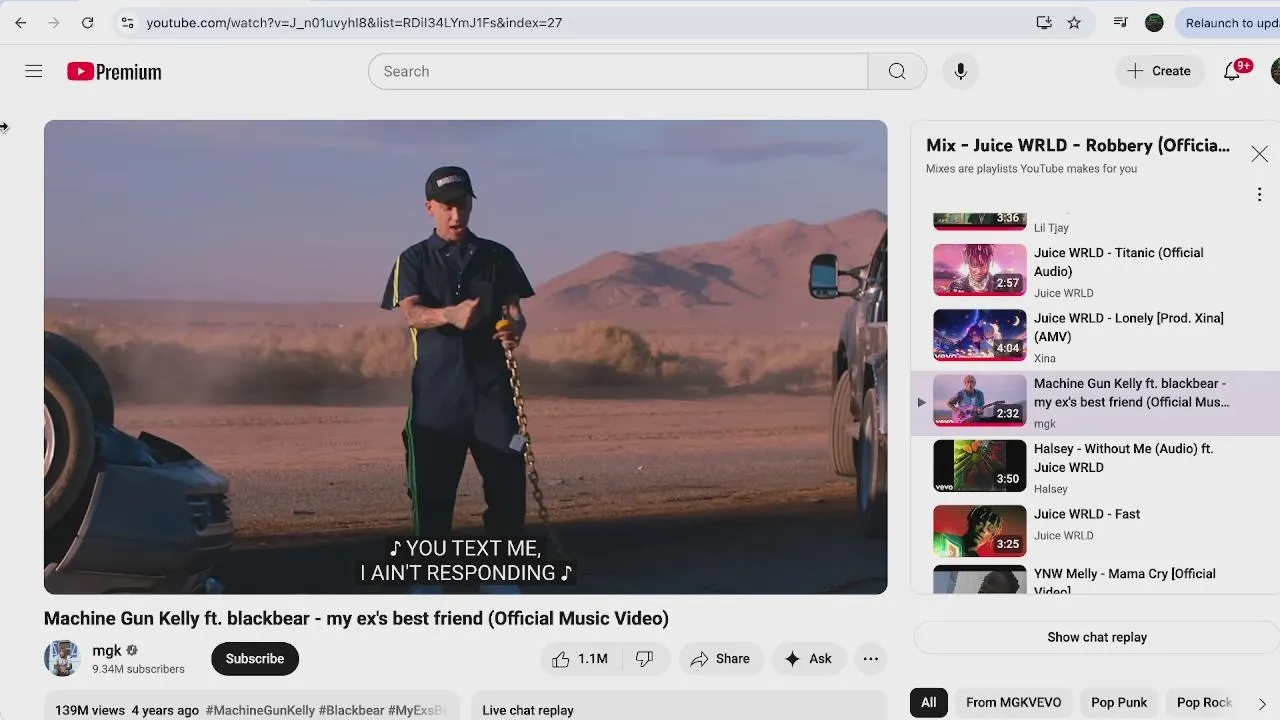Click the current Machine Gun Kelly playlist item
Image resolution: width=1280 pixels, height=720 pixels.
click(1095, 402)
